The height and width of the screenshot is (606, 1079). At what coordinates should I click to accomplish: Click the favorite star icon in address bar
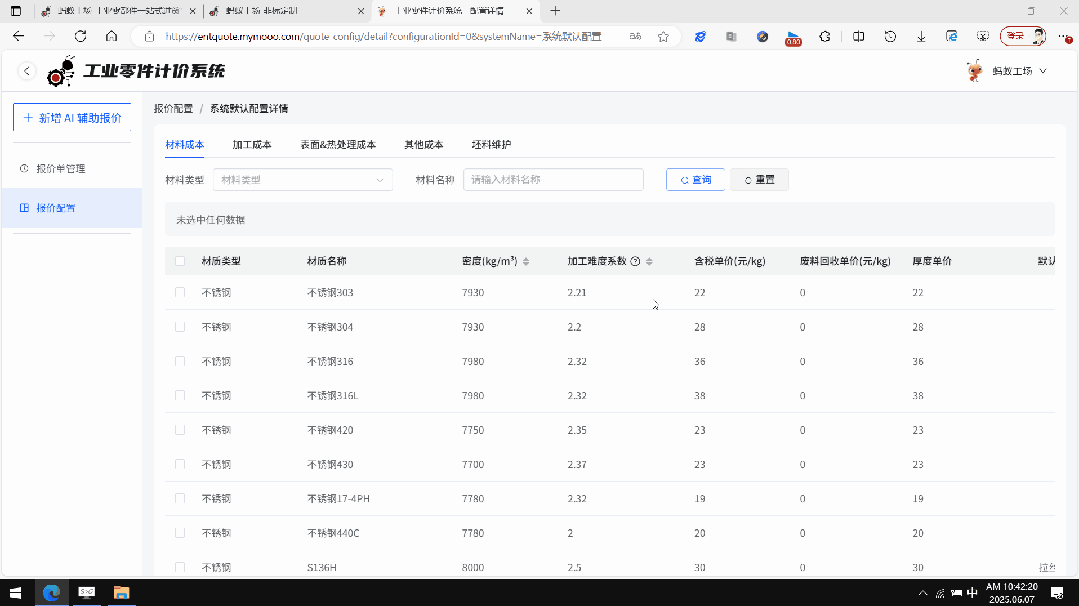(x=663, y=36)
